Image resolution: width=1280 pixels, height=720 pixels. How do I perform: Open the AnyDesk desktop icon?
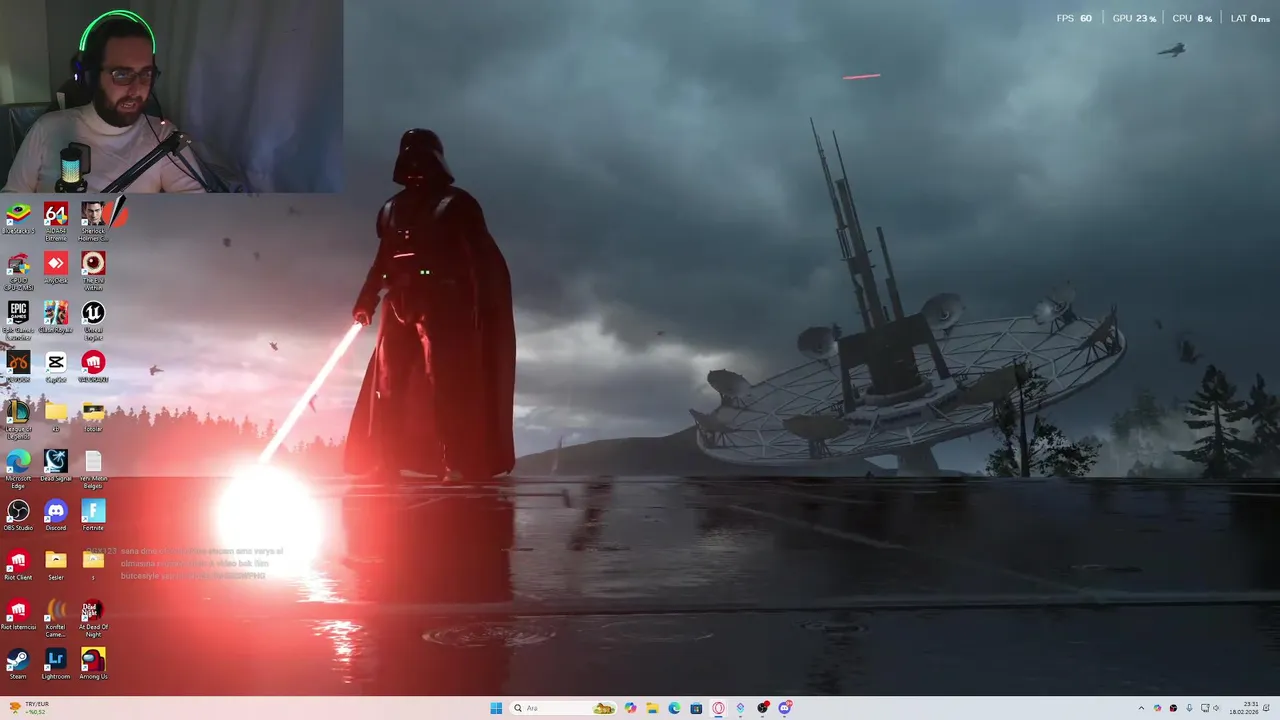click(56, 268)
